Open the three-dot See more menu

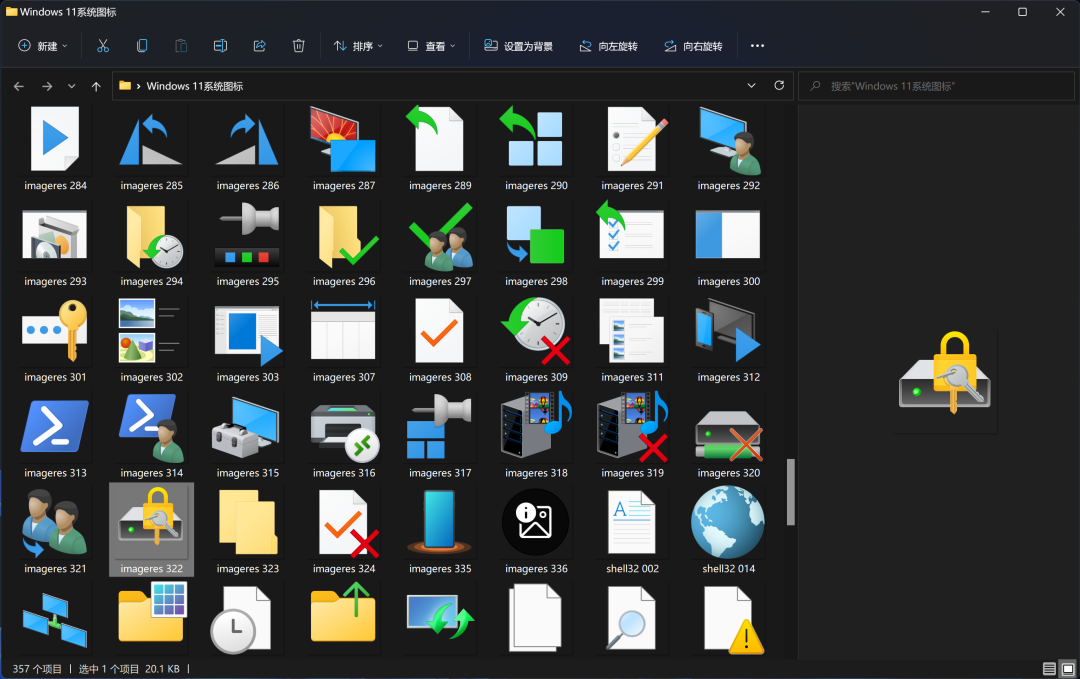click(757, 46)
